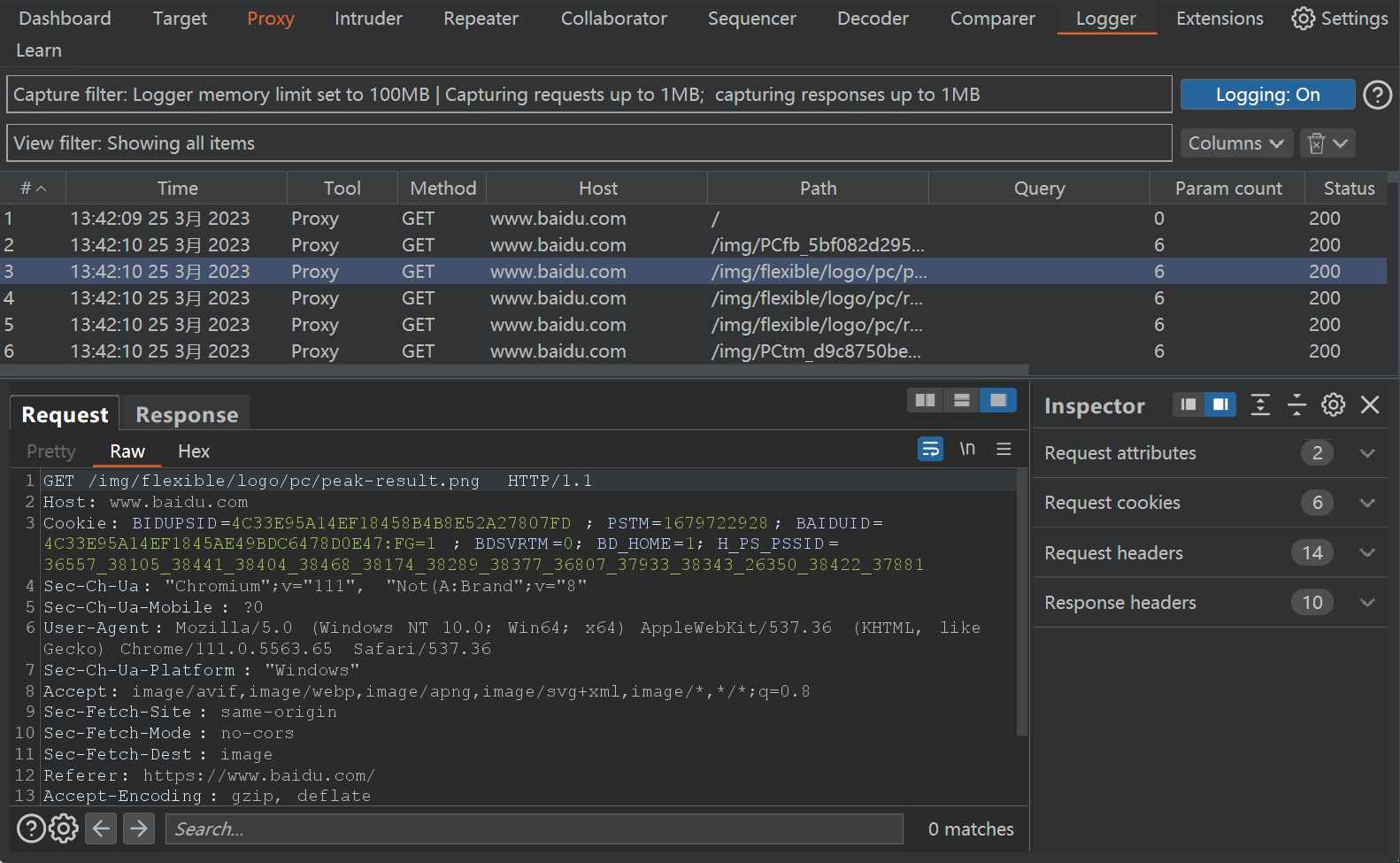Go to previous search match arrow
Screen dimensions: 1400x863
pyautogui.click(x=102, y=828)
